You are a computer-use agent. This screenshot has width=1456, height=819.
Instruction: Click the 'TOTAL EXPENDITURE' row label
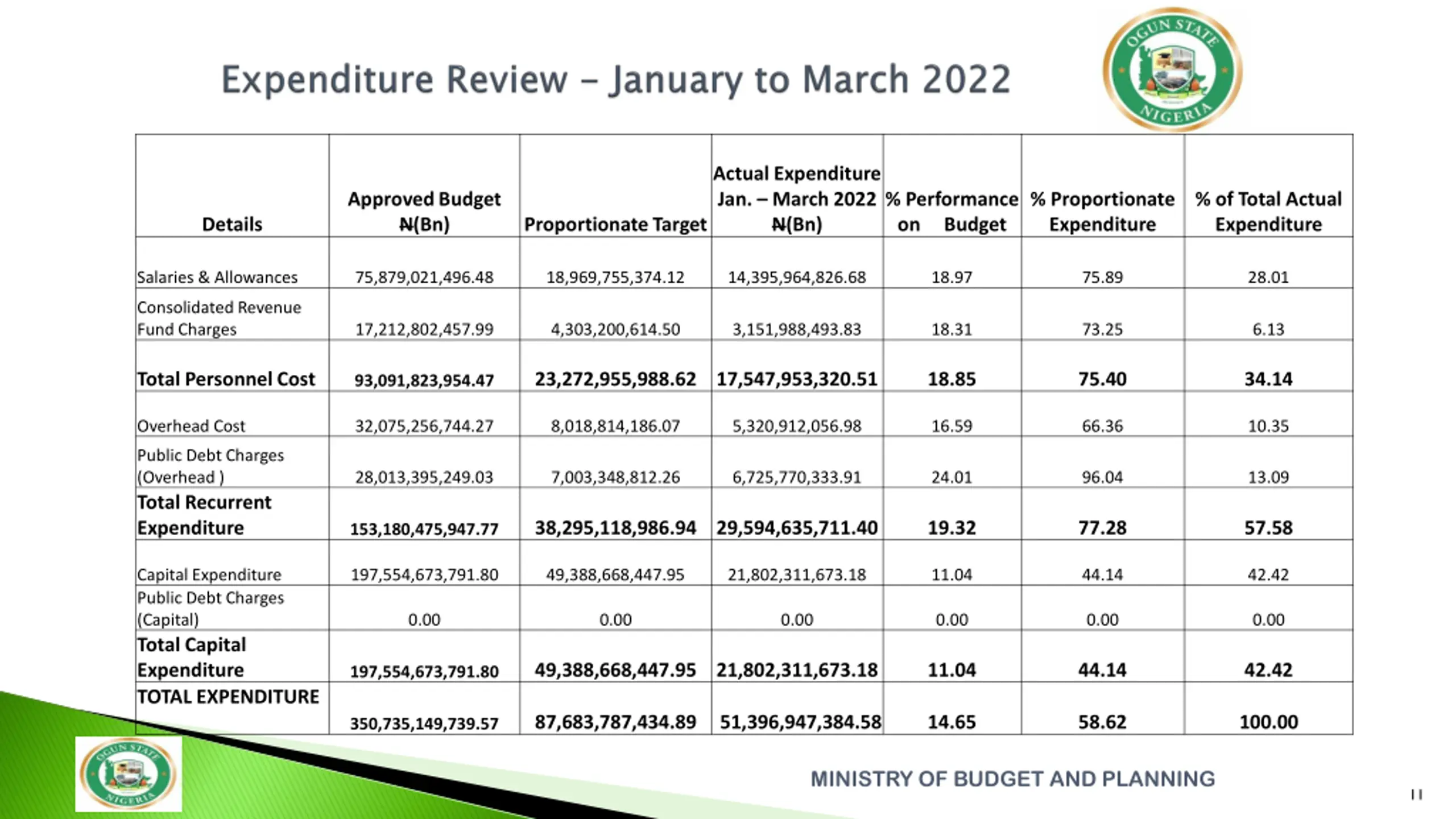point(228,697)
